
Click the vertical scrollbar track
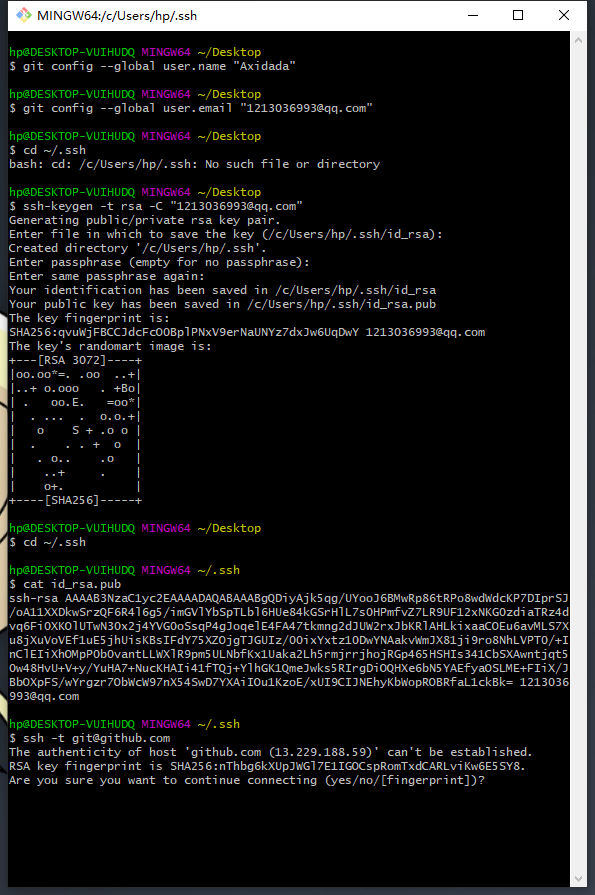click(578, 459)
